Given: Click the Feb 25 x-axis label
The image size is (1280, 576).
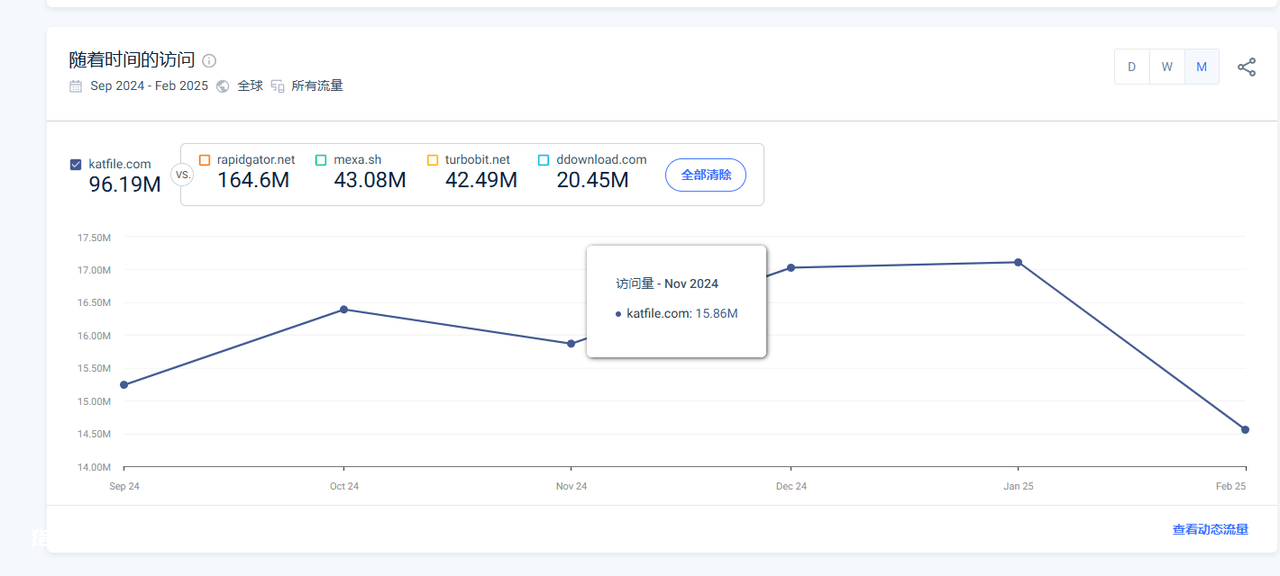Looking at the screenshot, I should [1231, 487].
